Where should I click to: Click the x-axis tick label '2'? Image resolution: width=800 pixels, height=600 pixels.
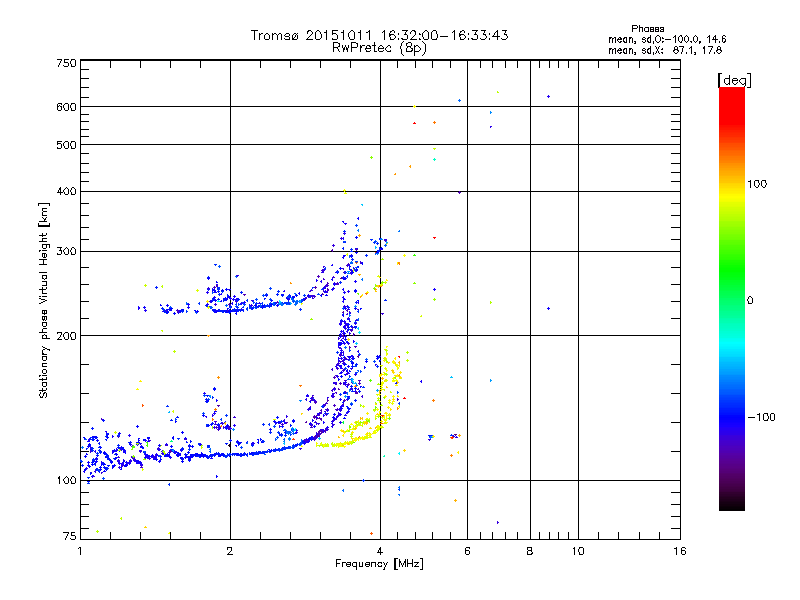click(230, 551)
